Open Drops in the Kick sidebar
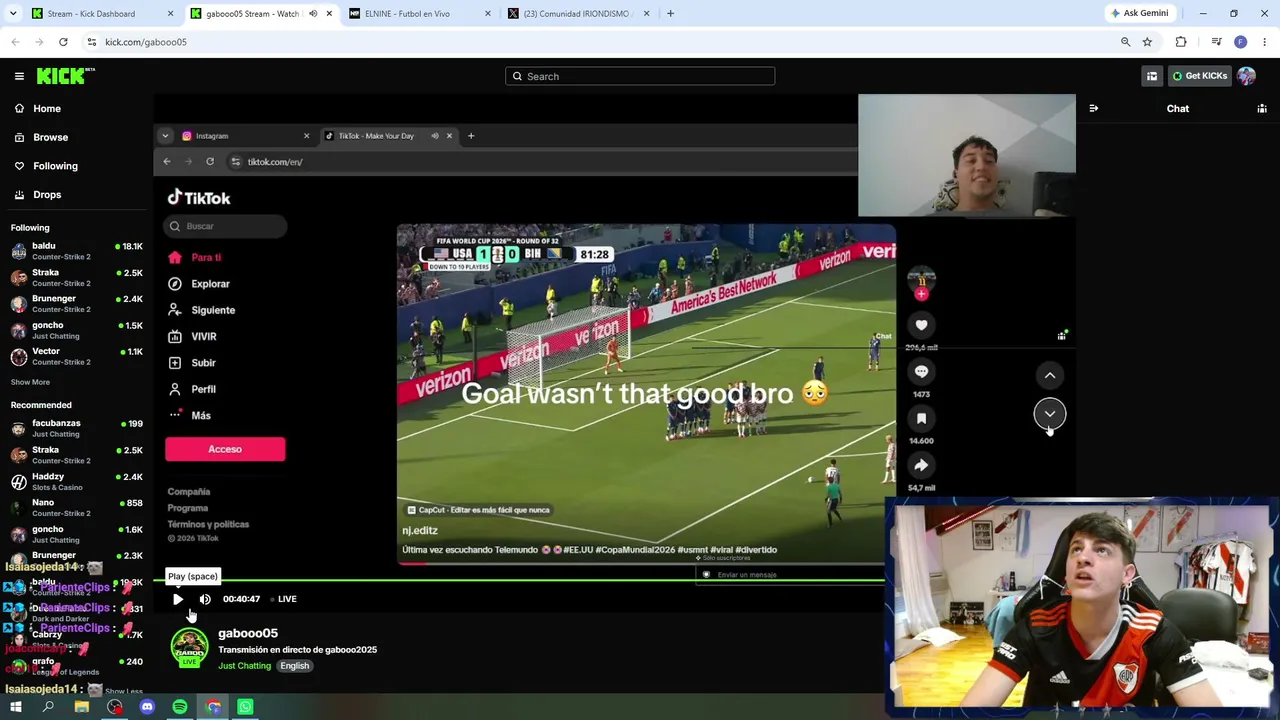The image size is (1280, 720). tap(47, 195)
